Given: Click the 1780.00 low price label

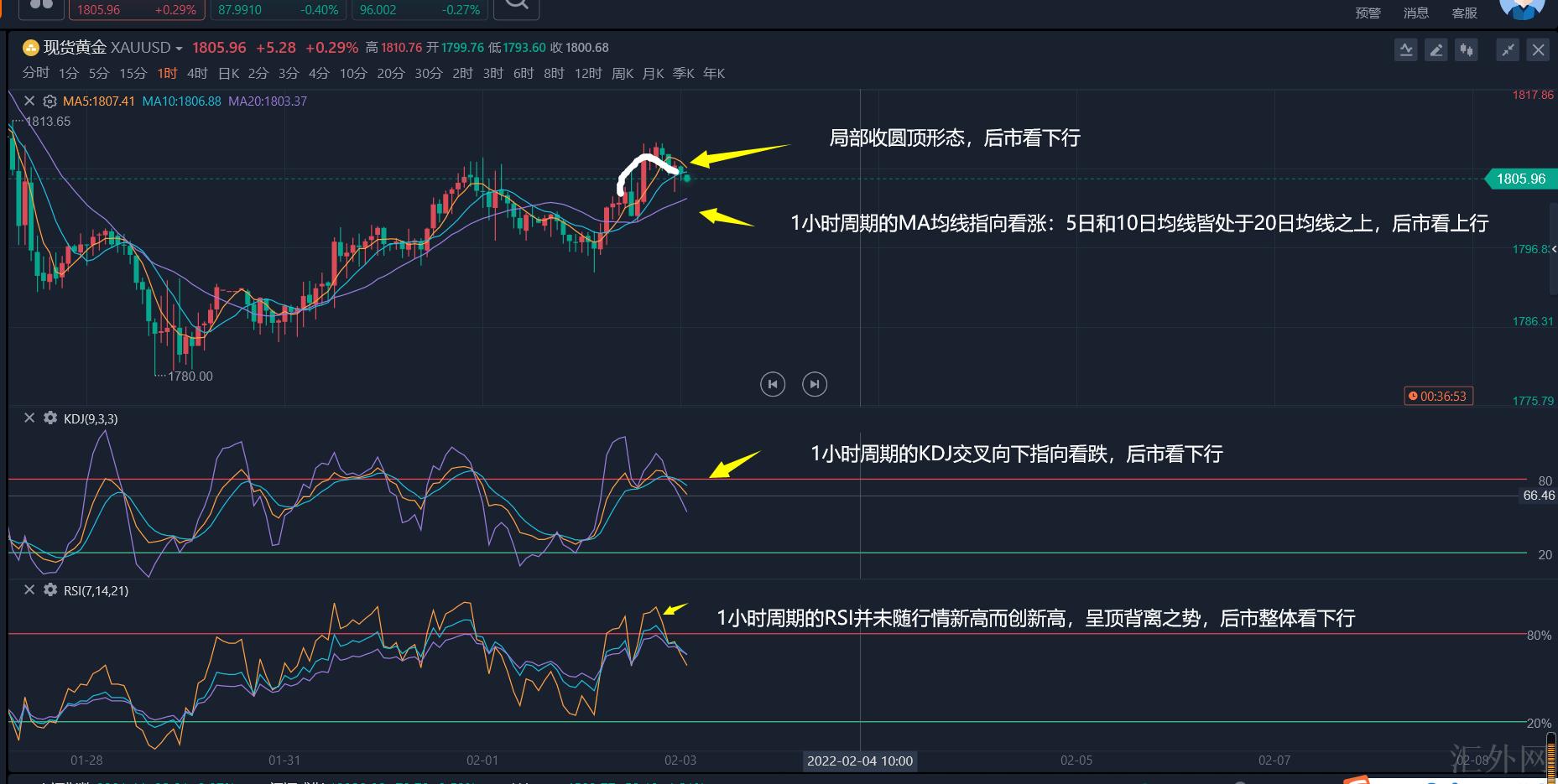Looking at the screenshot, I should point(190,376).
